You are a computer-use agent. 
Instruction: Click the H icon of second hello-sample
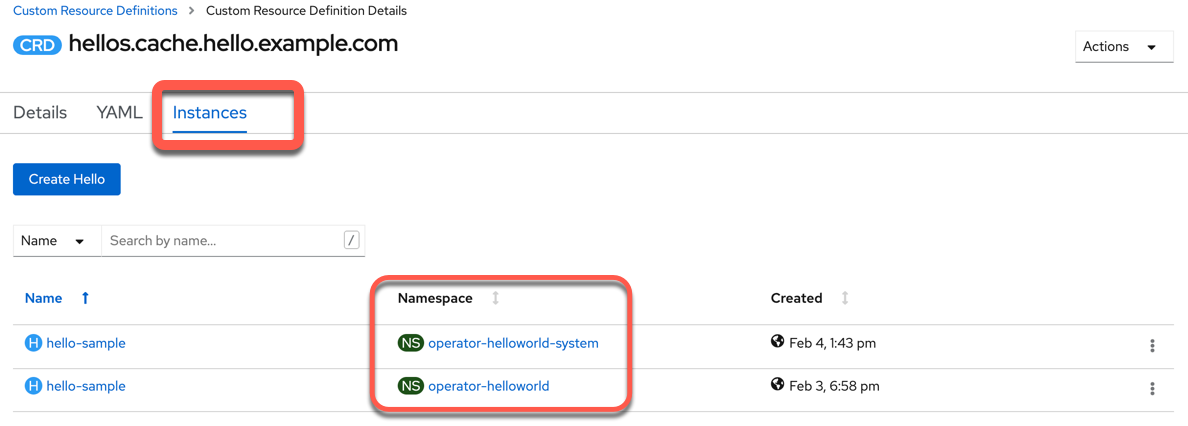tap(33, 387)
